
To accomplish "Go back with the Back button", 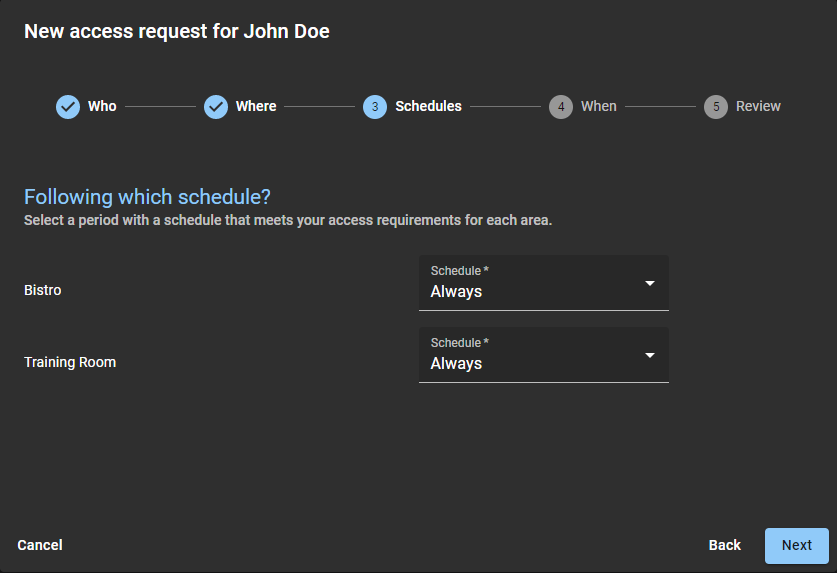I will click(725, 545).
